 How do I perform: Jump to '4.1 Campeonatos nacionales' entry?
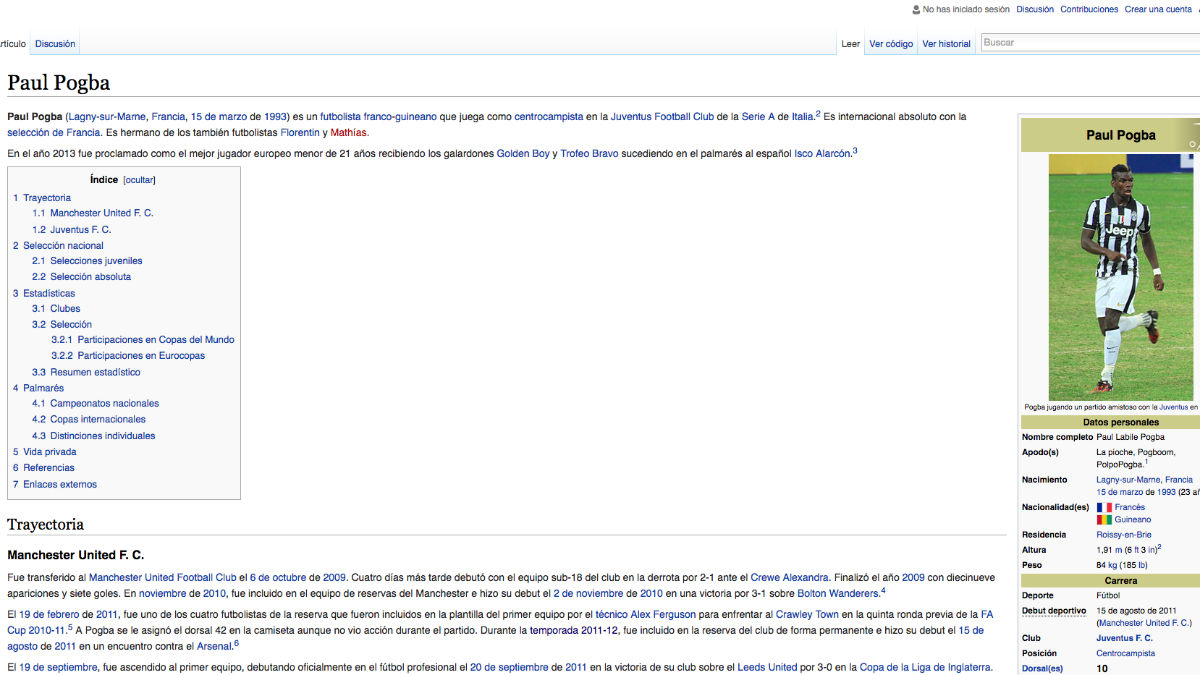pyautogui.click(x=95, y=404)
